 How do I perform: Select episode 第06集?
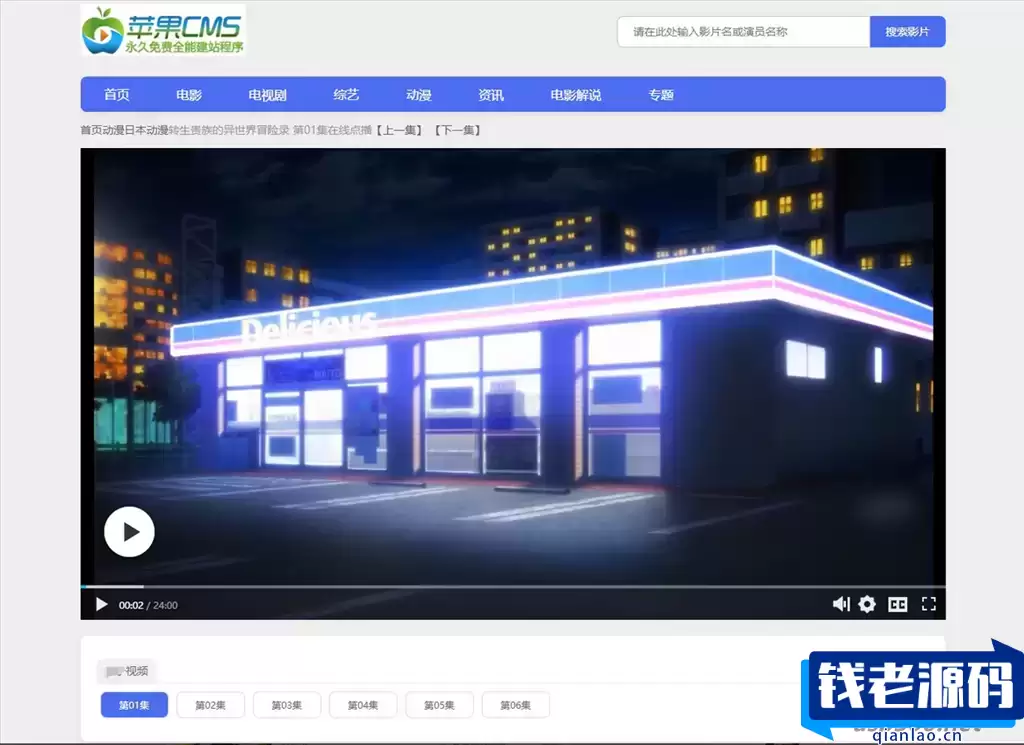pyautogui.click(x=516, y=705)
